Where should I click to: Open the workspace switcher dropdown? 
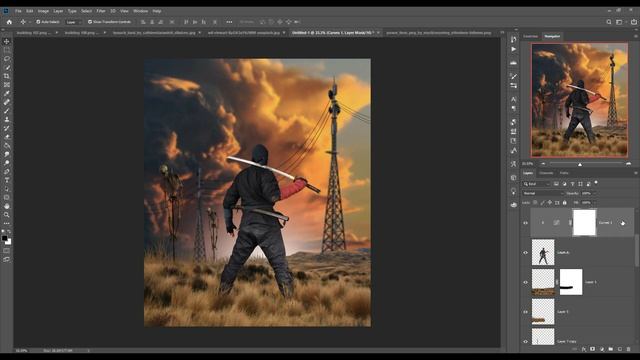tap(620, 22)
